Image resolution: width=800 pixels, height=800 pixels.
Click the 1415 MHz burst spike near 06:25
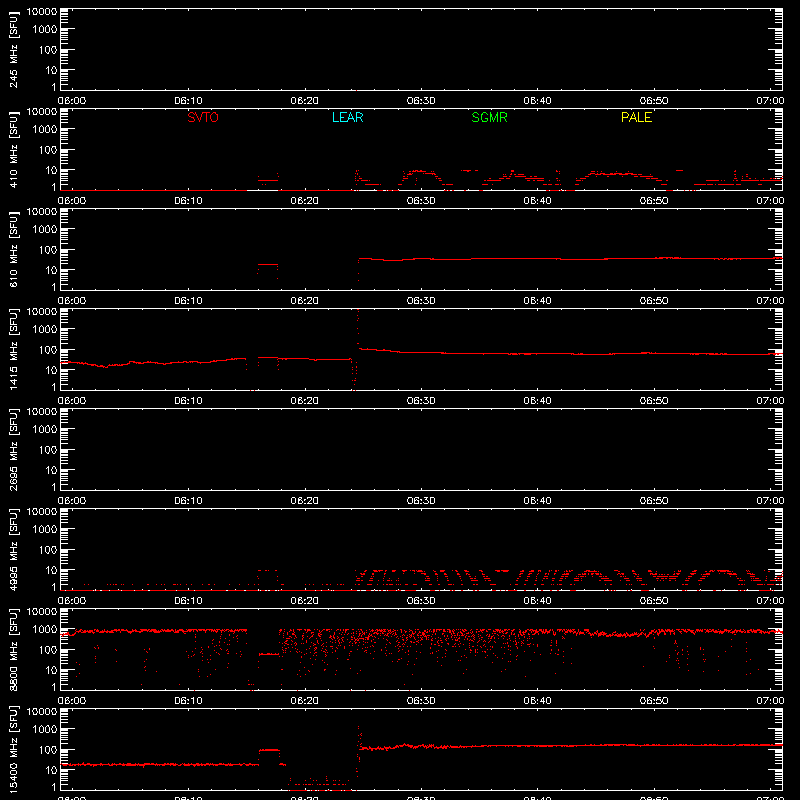pos(358,327)
